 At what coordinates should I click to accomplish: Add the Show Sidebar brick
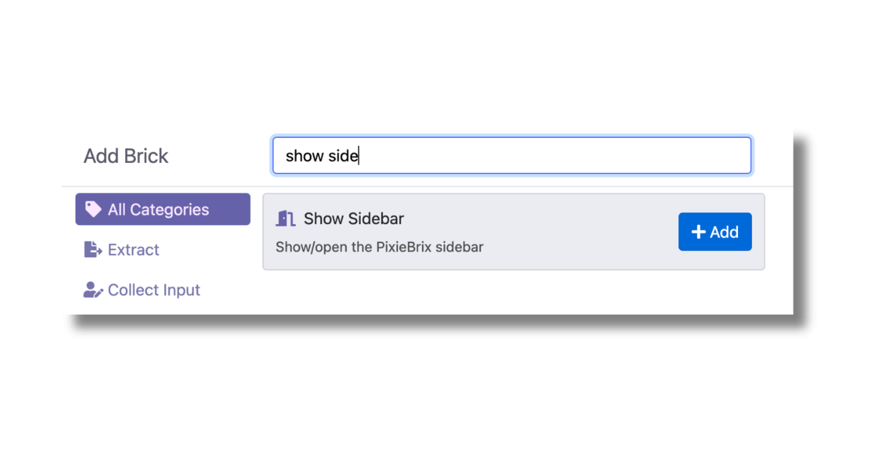[715, 232]
